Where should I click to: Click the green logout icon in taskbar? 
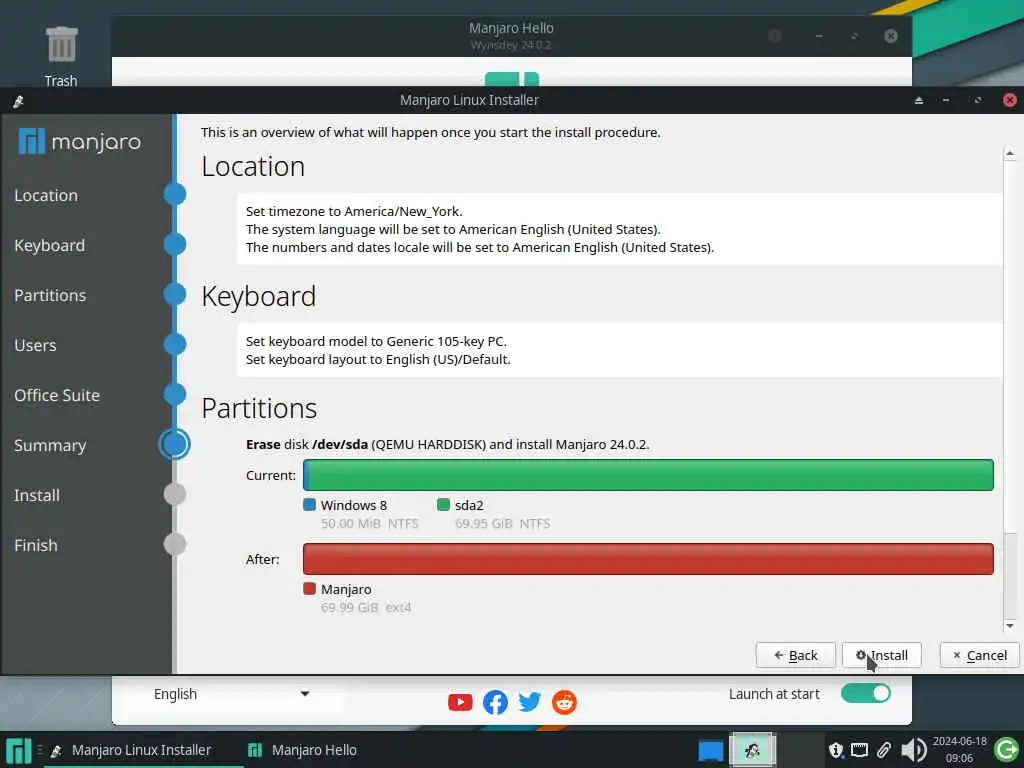(x=1006, y=750)
